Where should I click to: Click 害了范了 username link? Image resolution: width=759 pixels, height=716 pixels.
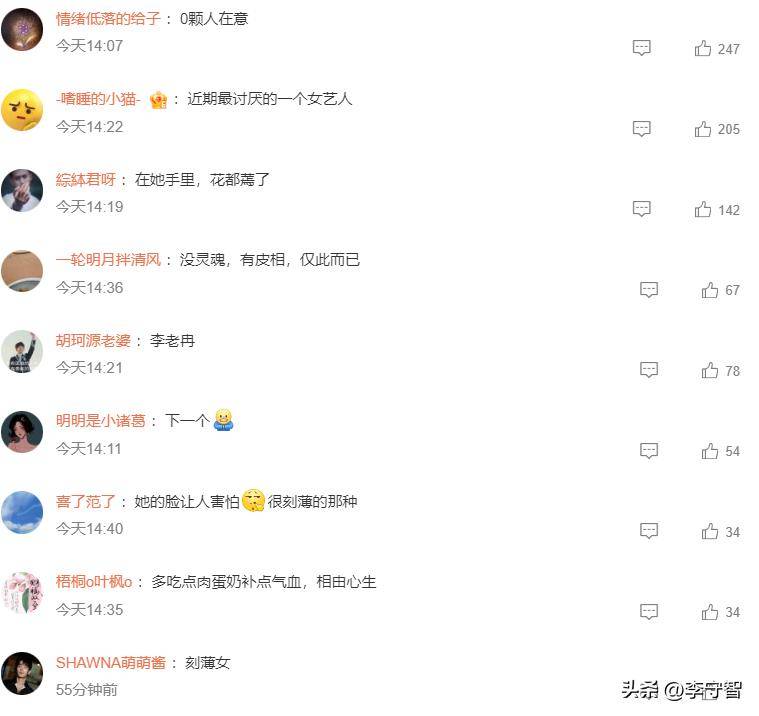pos(86,502)
